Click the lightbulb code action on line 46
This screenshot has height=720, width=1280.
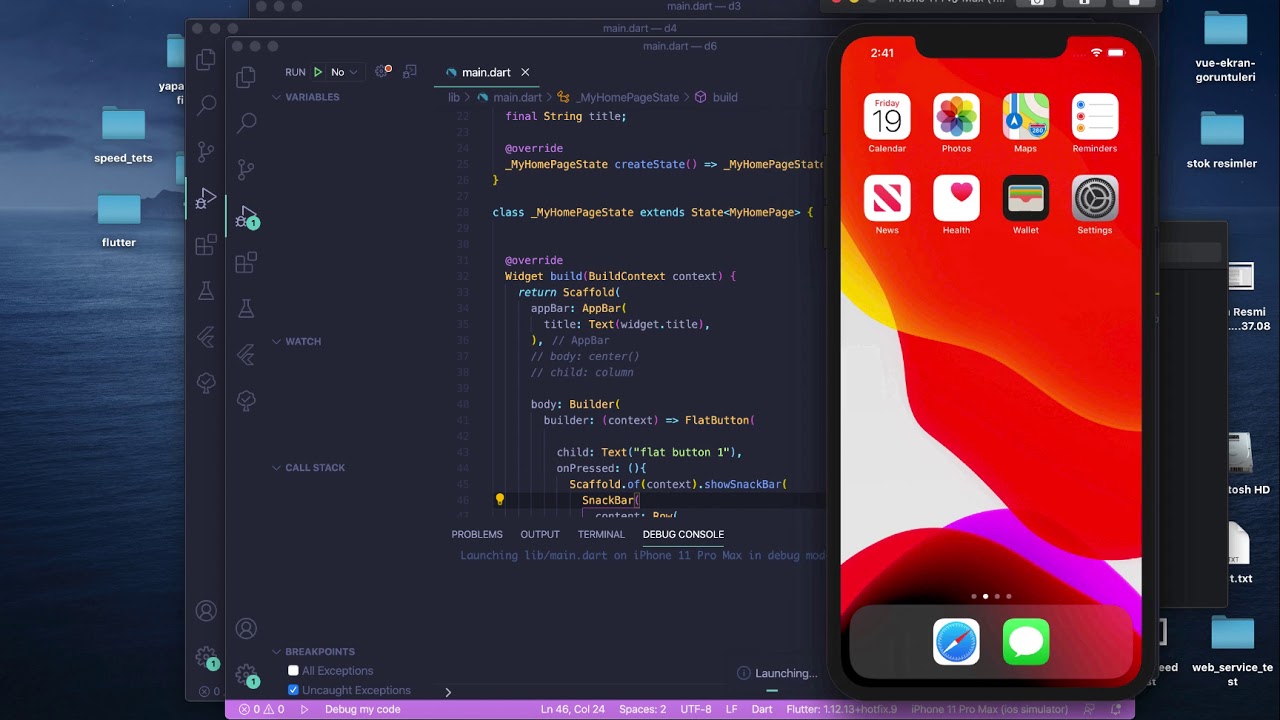point(500,500)
